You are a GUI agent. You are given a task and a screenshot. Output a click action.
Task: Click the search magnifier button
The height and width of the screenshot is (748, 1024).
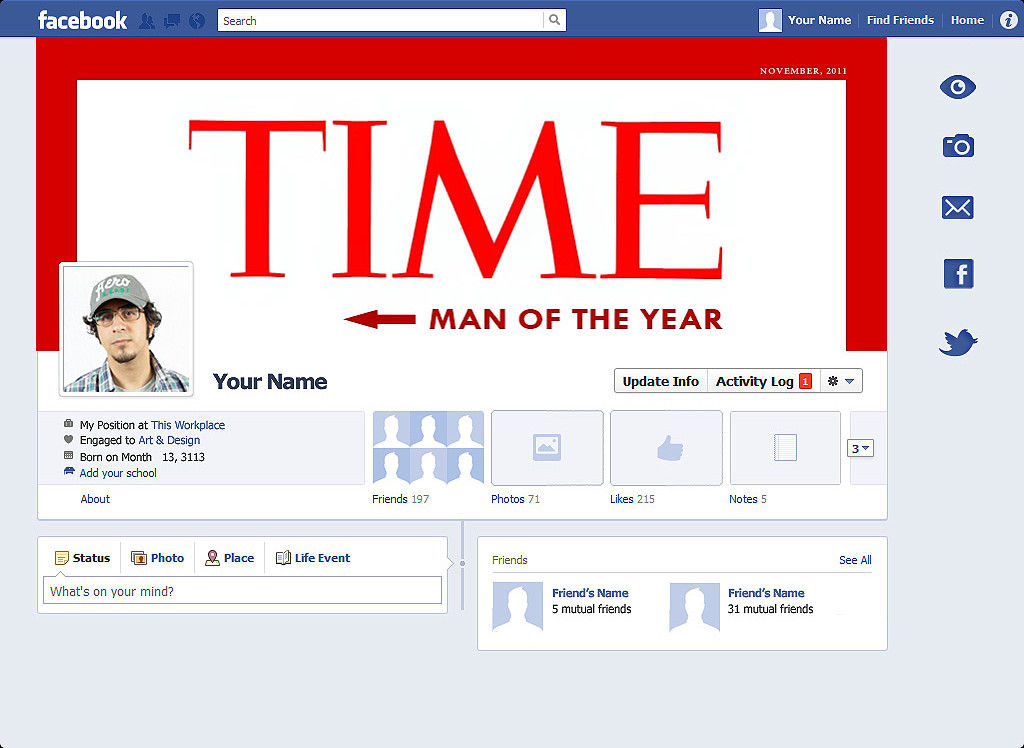[554, 20]
